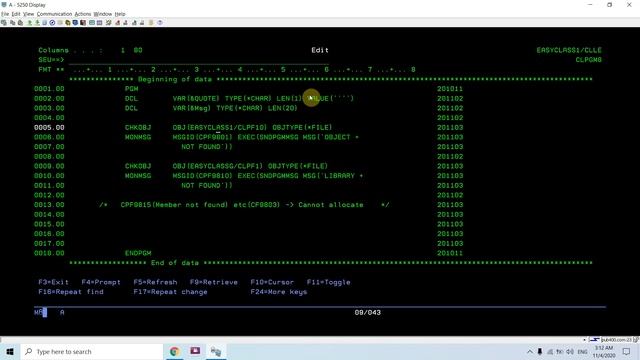The image size is (640, 360).
Task: Click the round purple help icon in toolbar
Action: 160,23
